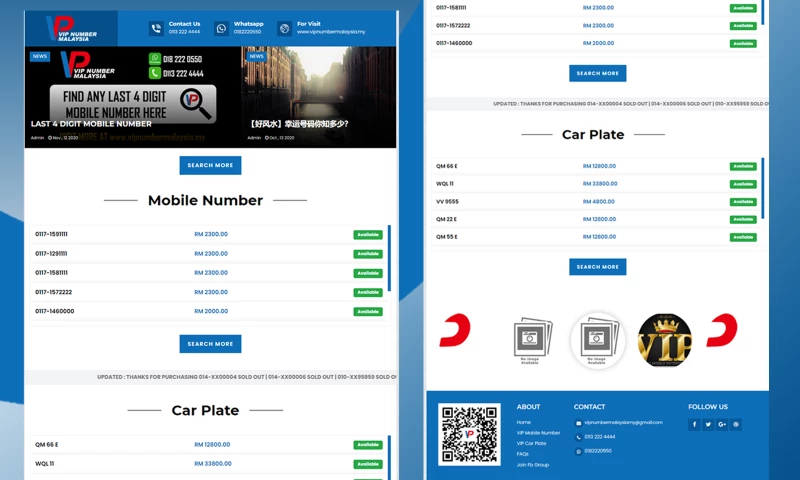
Task: Click the Join Fb Group footer link
Action: [532, 465]
